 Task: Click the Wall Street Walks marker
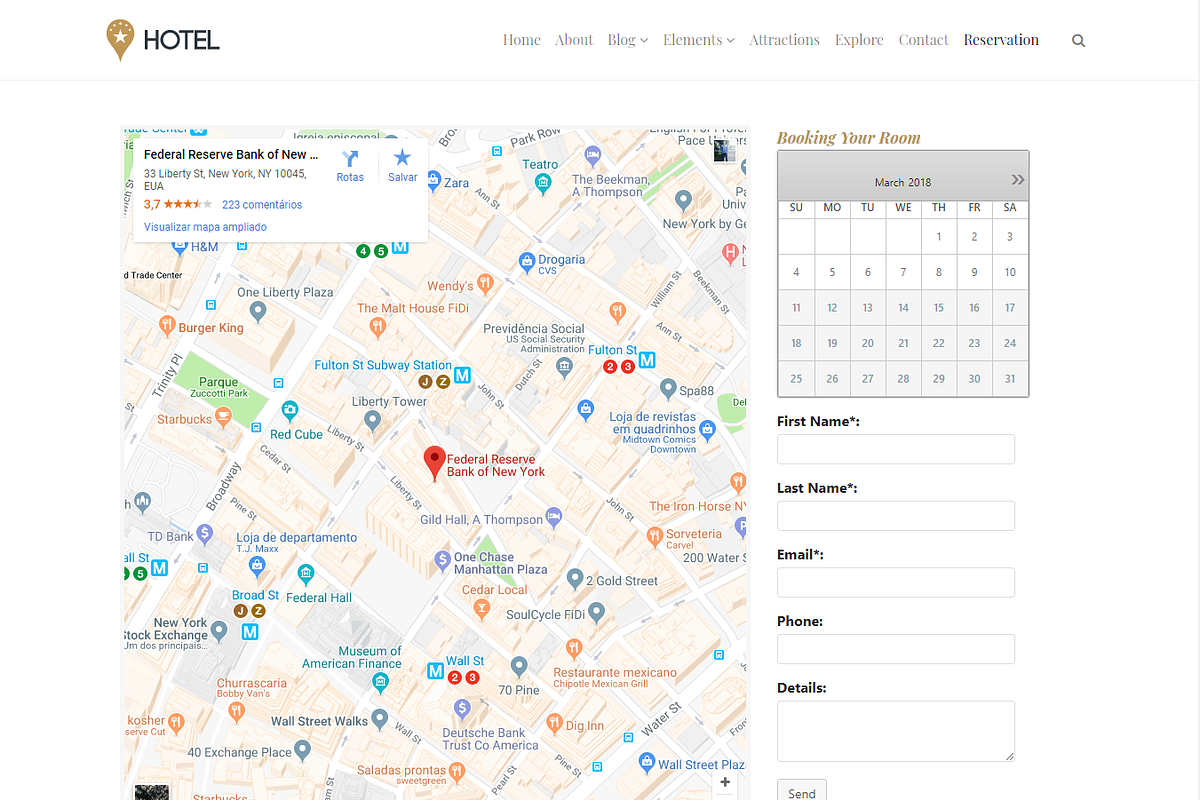379,718
